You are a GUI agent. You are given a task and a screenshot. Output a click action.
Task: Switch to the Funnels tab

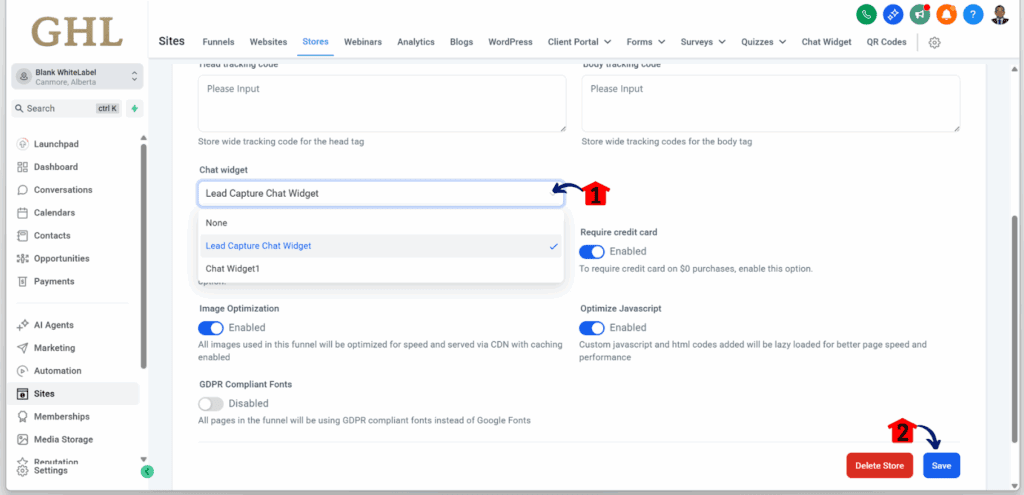[x=218, y=42]
